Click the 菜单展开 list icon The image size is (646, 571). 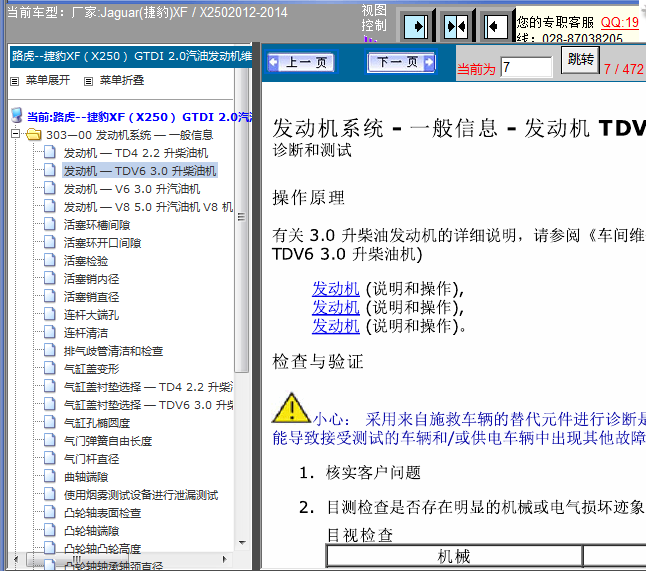pyautogui.click(x=15, y=81)
